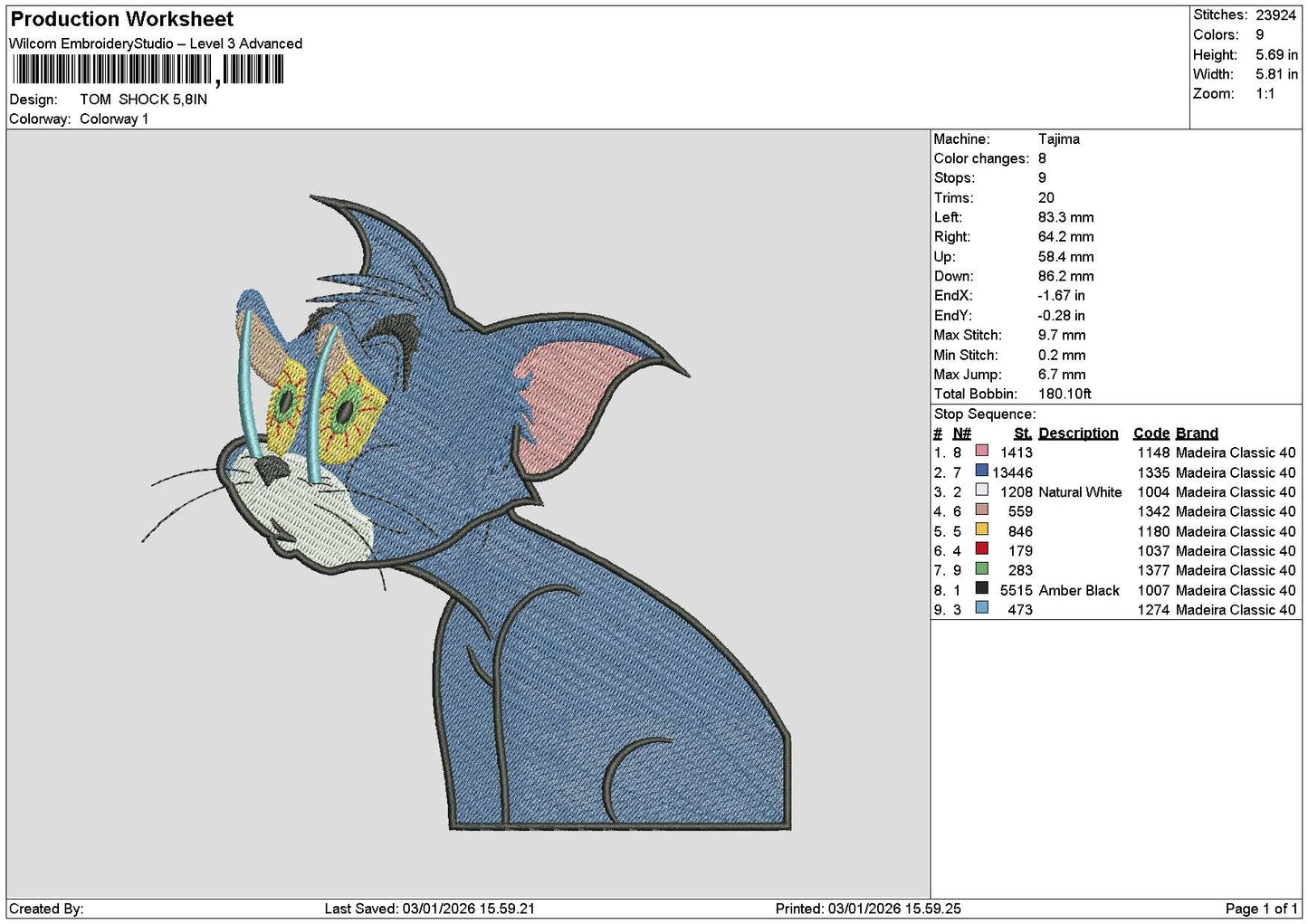Click the Machine value 'Tajima'
Image resolution: width=1308 pixels, height=924 pixels.
[1059, 139]
